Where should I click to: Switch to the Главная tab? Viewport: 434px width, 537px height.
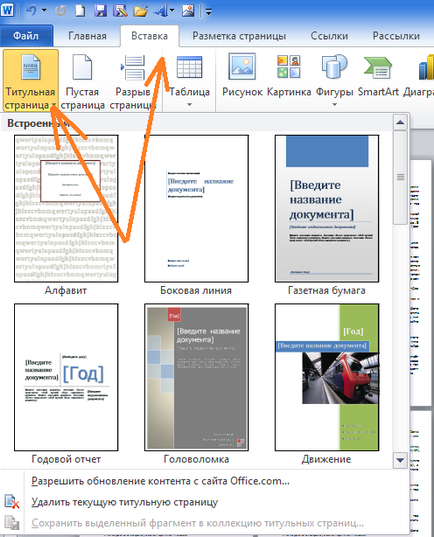[87, 36]
